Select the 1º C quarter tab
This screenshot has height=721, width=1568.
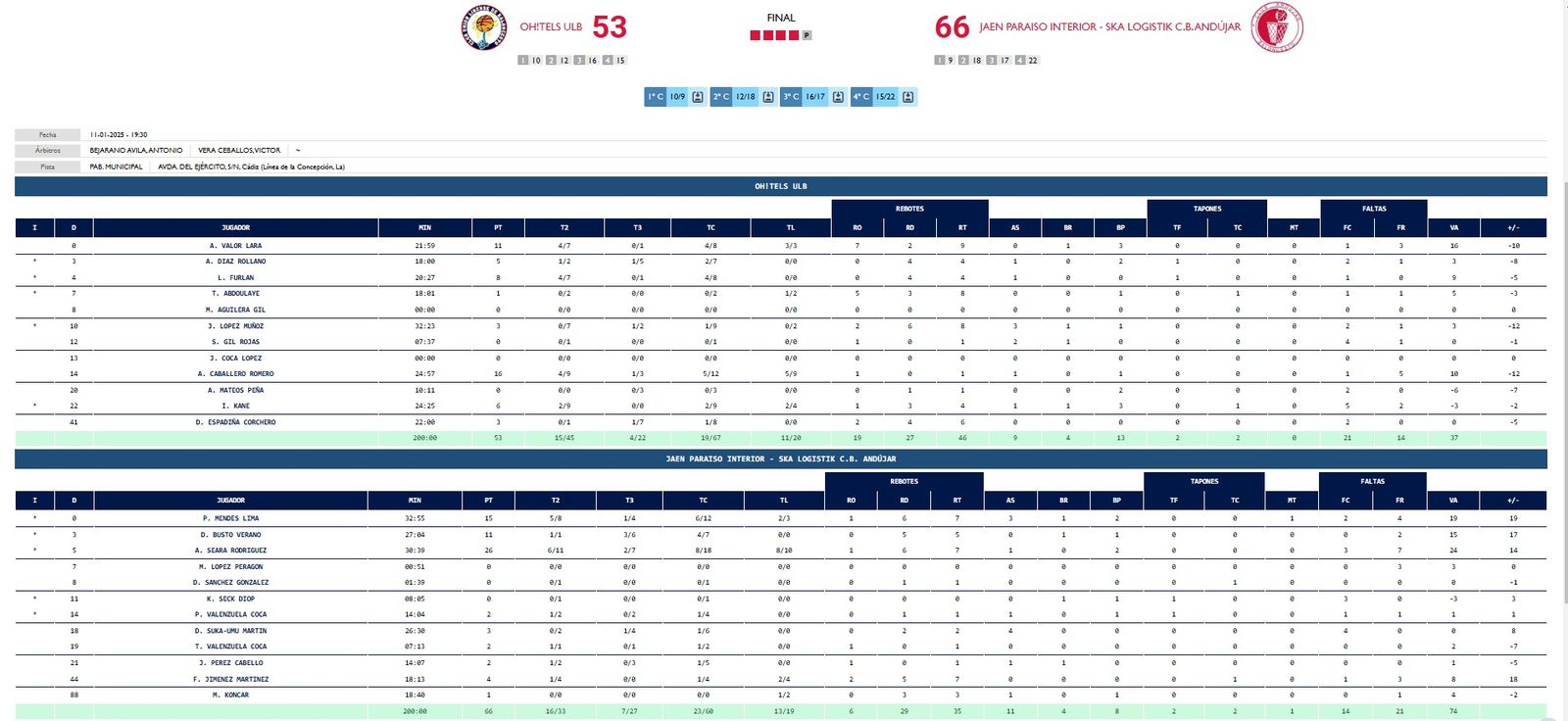(x=656, y=97)
